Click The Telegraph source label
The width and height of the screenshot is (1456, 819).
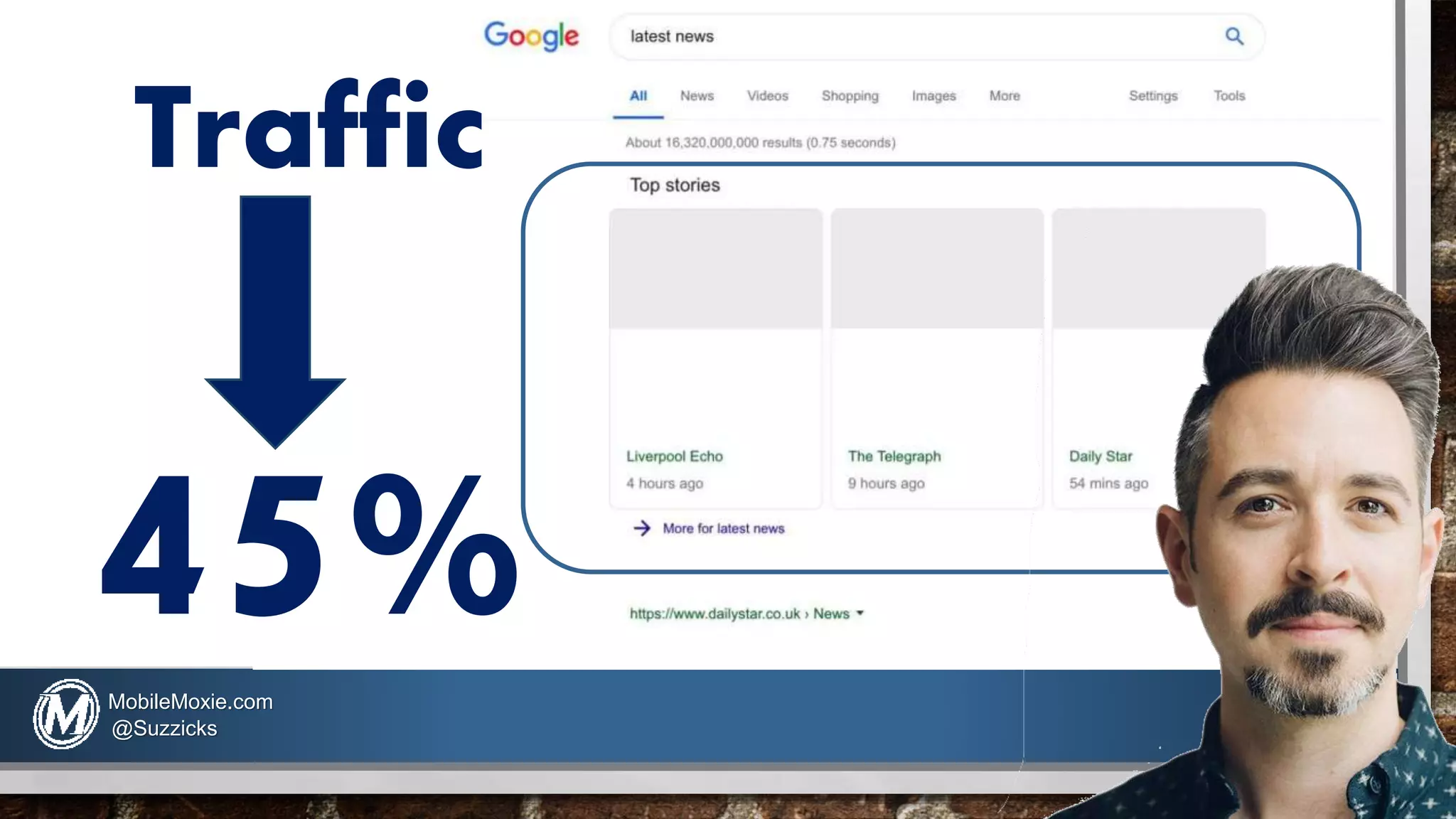[894, 456]
